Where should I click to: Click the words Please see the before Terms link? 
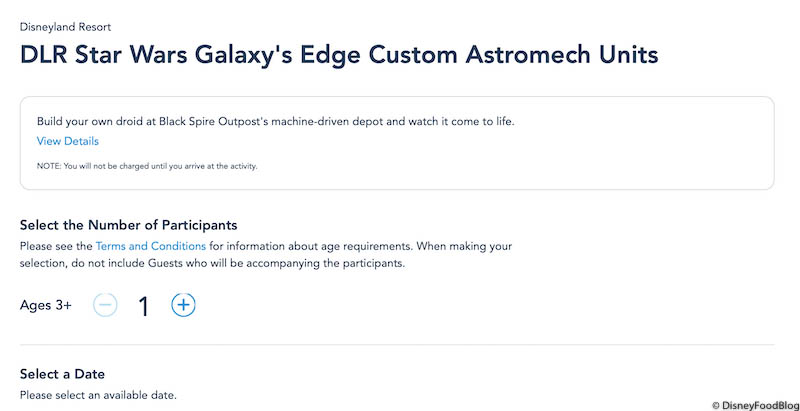pyautogui.click(x=56, y=246)
